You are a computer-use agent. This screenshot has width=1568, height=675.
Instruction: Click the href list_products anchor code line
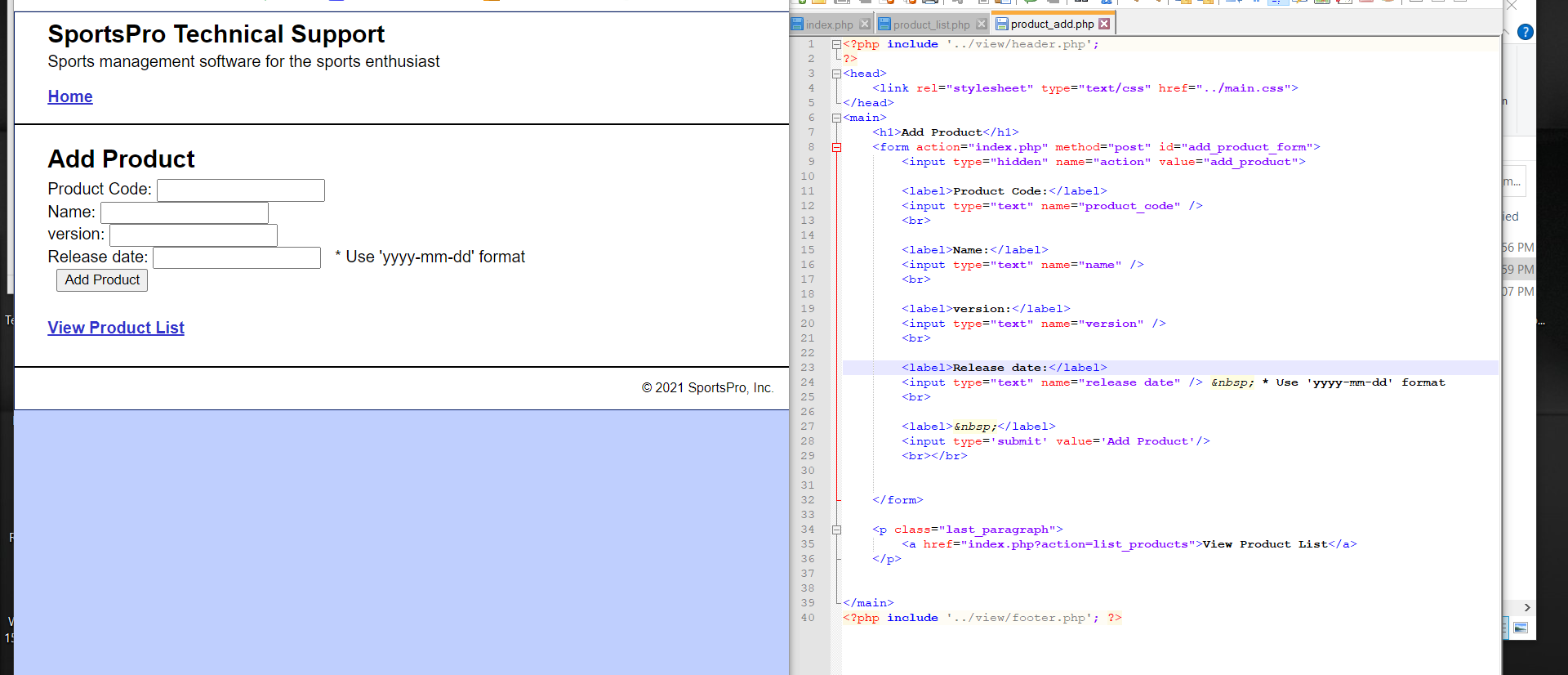(x=1129, y=544)
